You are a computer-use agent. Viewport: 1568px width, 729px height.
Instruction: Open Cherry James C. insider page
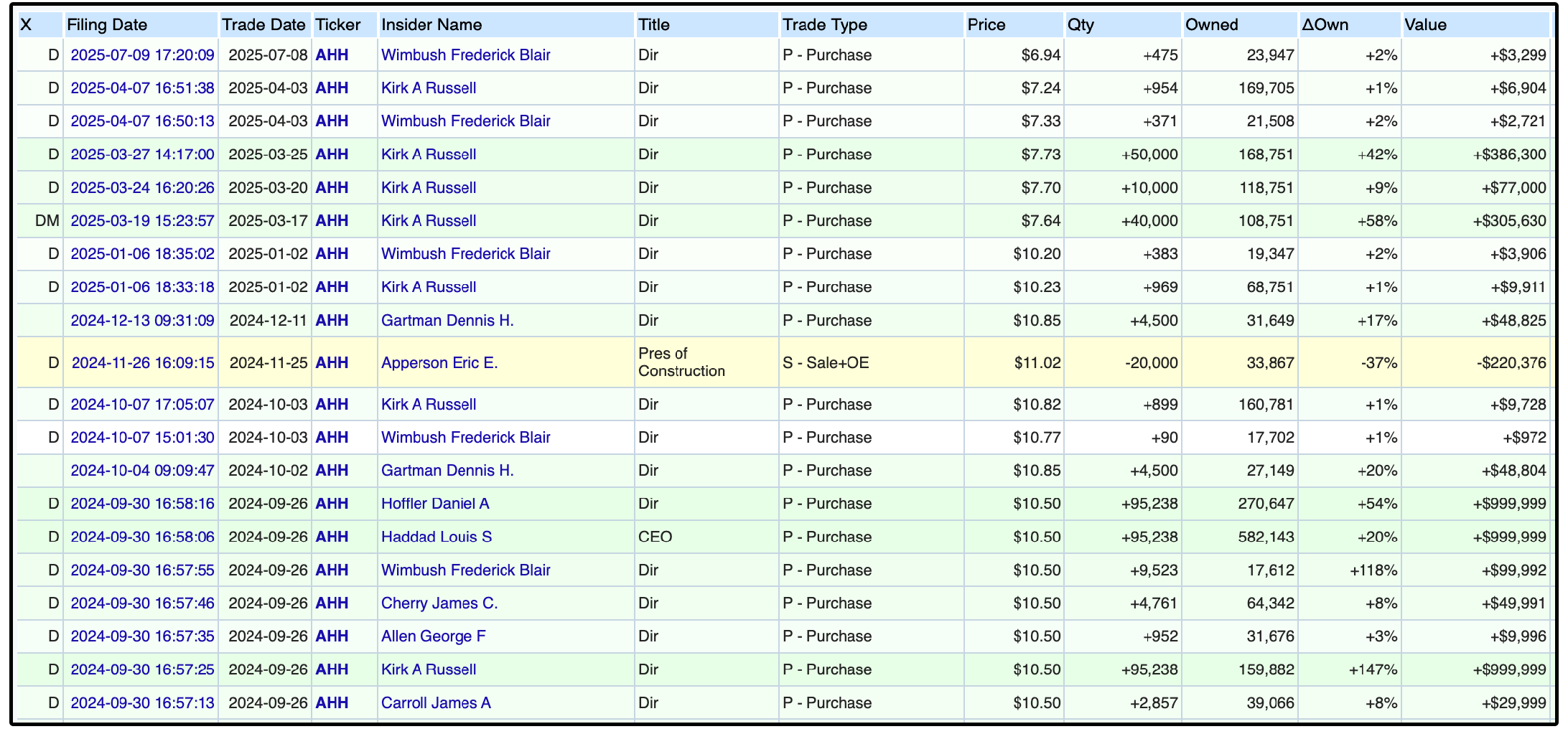pos(439,603)
